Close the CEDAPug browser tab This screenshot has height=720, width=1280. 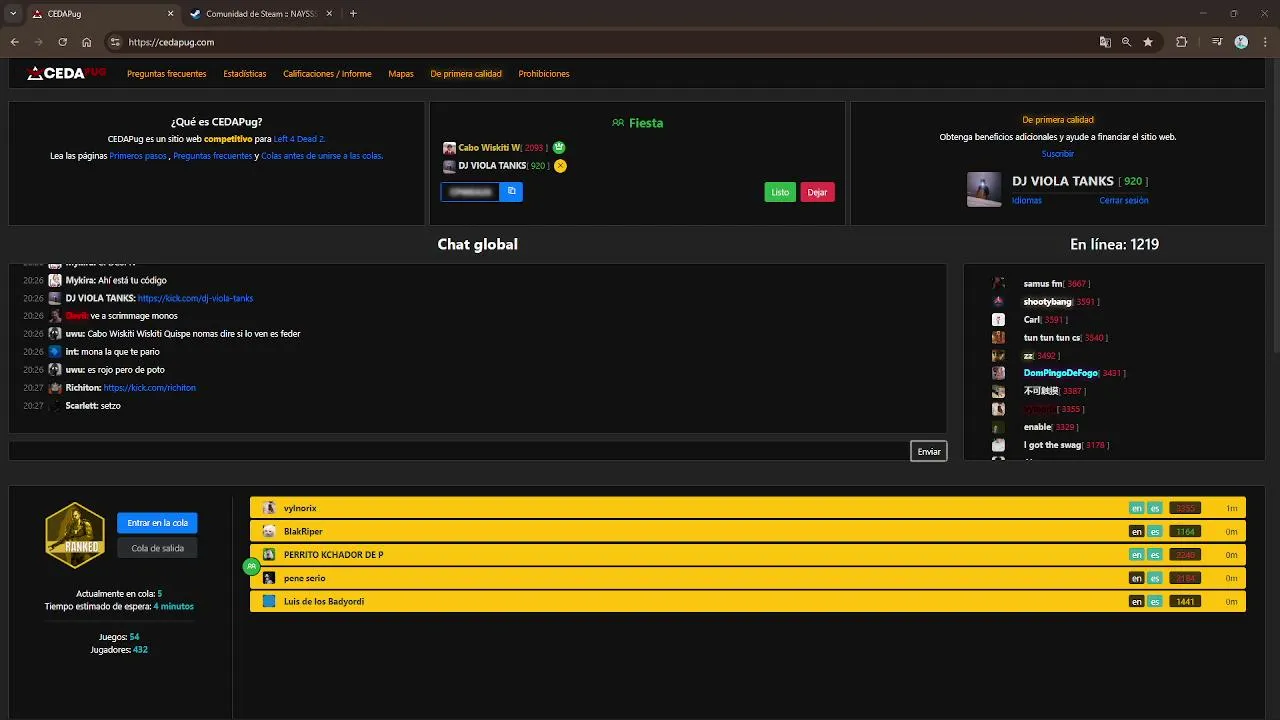(170, 14)
